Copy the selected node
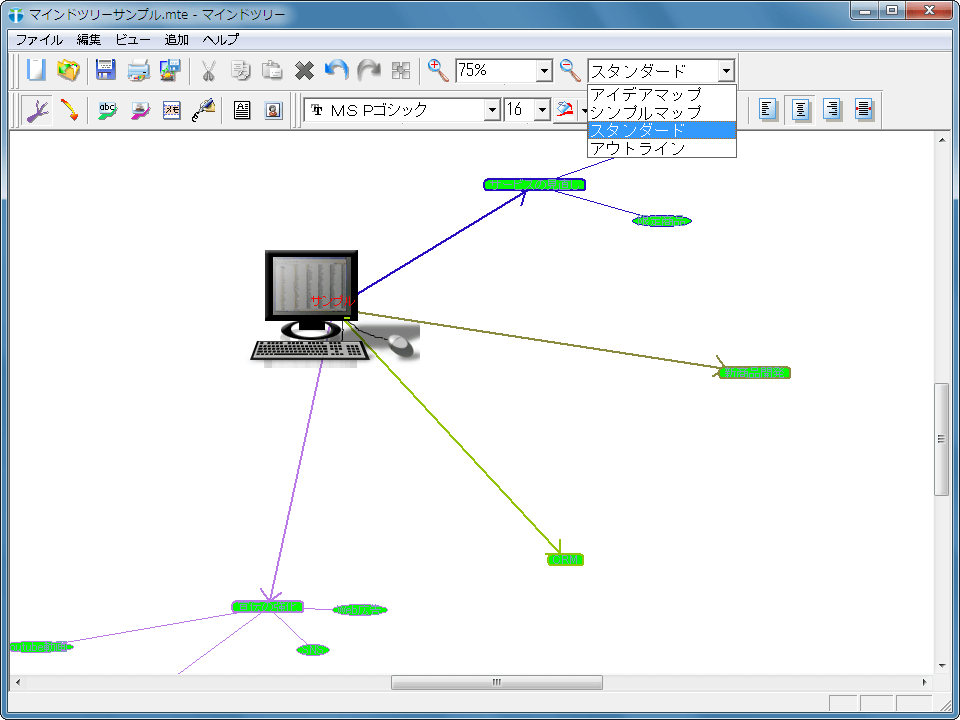 (241, 70)
